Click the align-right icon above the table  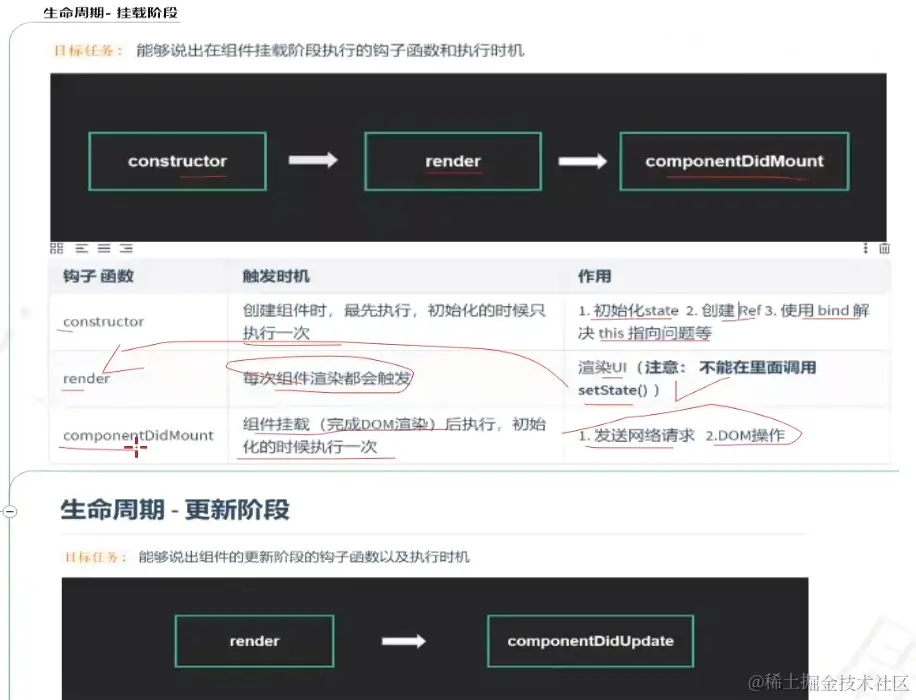point(126,248)
